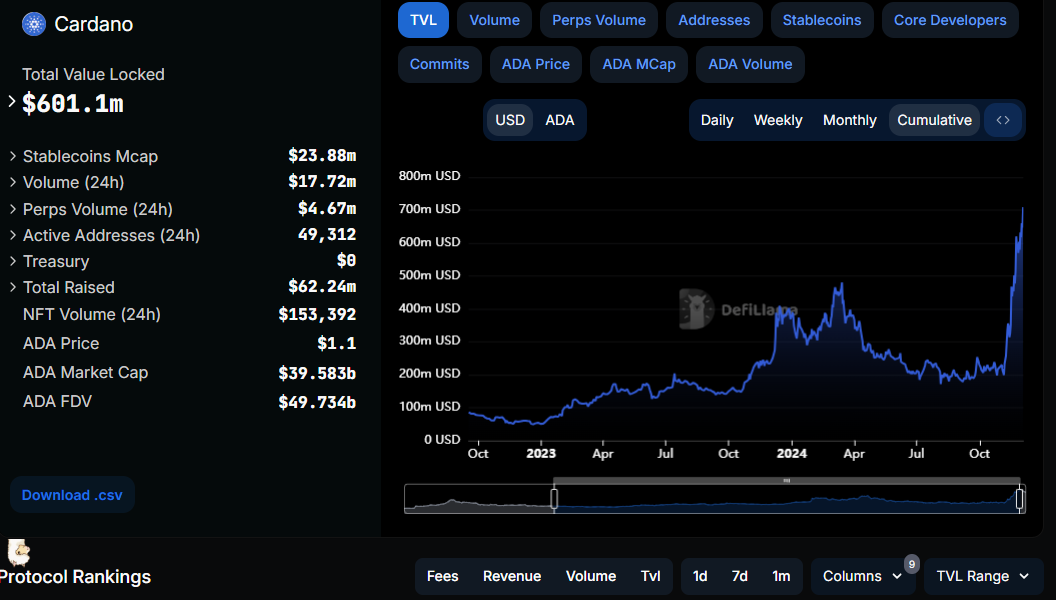The height and width of the screenshot is (600, 1056).
Task: Click the Columns count badge showing 9
Action: [x=911, y=564]
